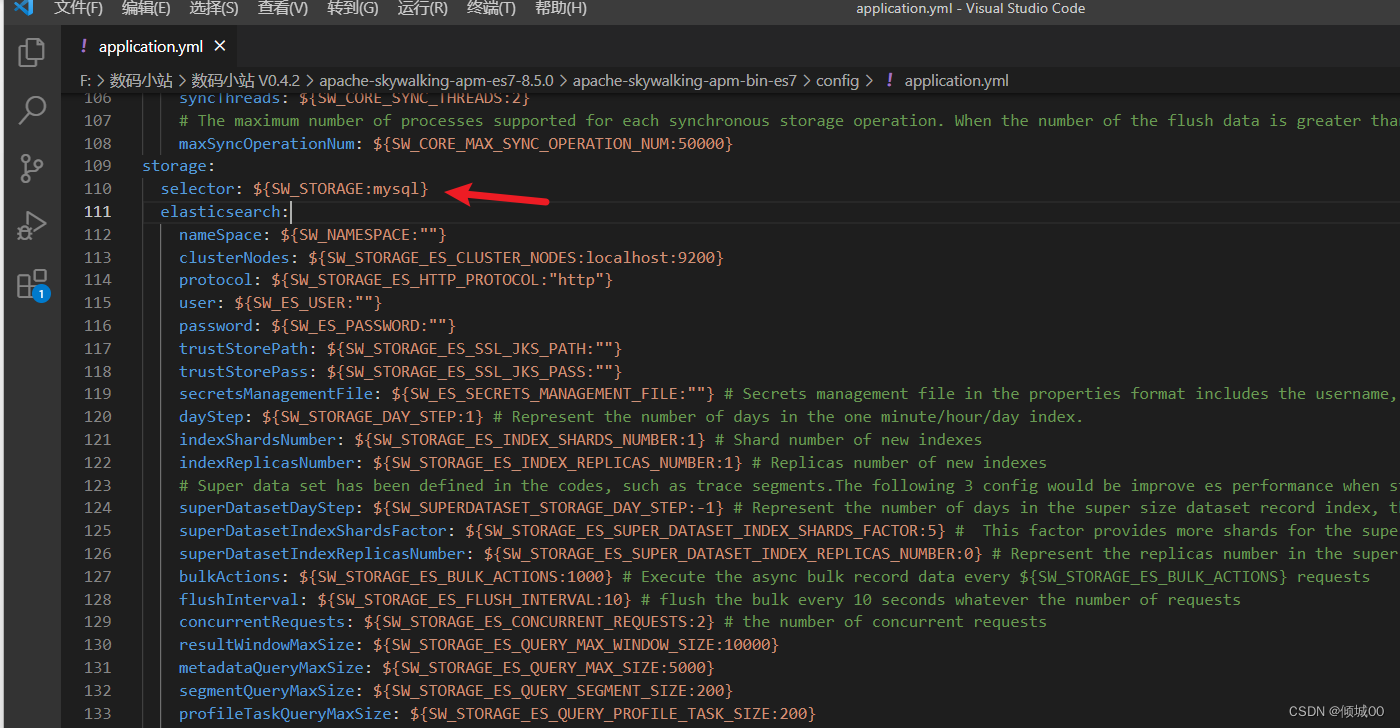Click line number 110
This screenshot has height=728, width=1400.
98,189
